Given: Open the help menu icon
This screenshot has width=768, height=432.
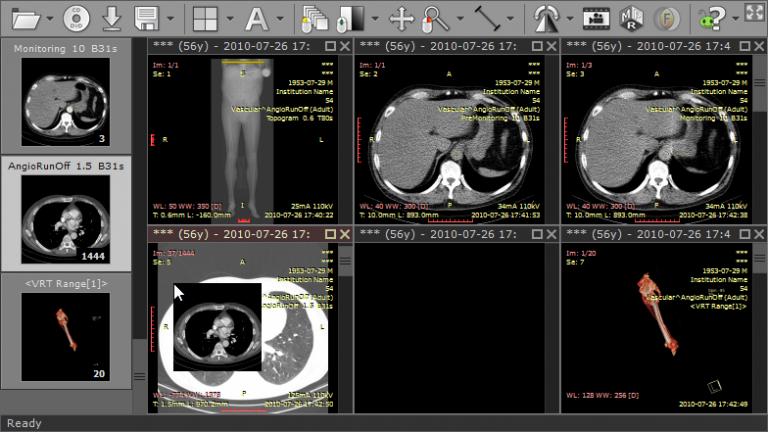Looking at the screenshot, I should (712, 17).
